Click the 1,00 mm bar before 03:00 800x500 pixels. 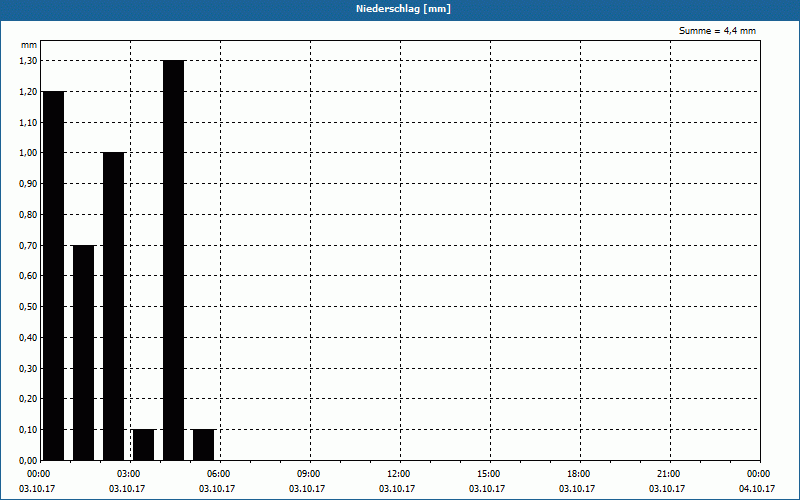(114, 307)
